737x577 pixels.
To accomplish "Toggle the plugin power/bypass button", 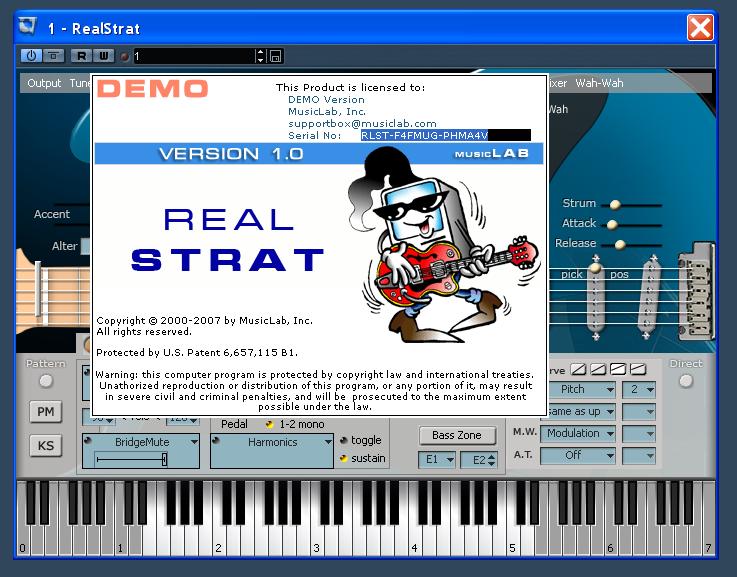I will coord(31,56).
